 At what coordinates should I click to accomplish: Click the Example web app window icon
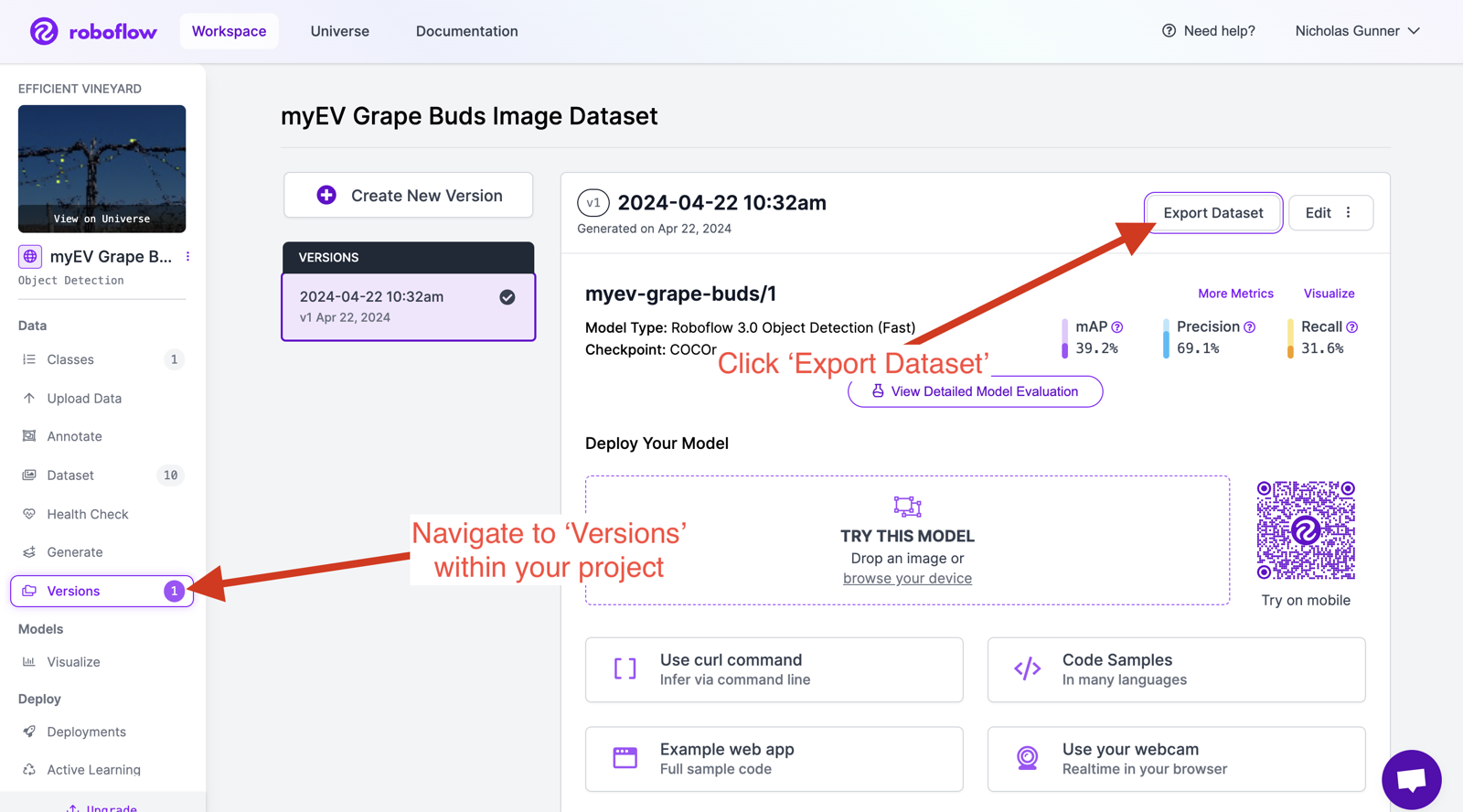(625, 758)
